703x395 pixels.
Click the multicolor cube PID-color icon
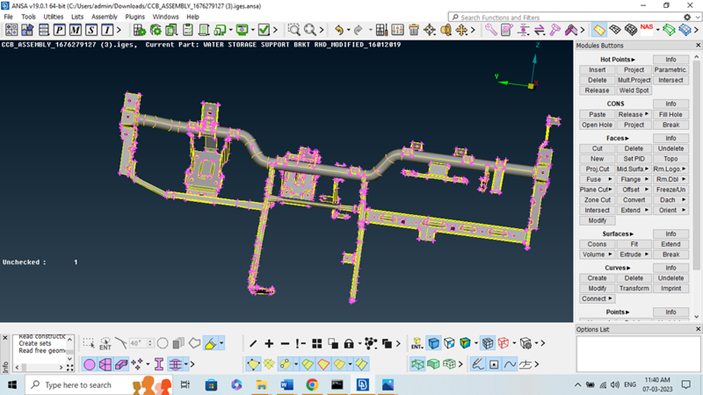click(x=465, y=343)
